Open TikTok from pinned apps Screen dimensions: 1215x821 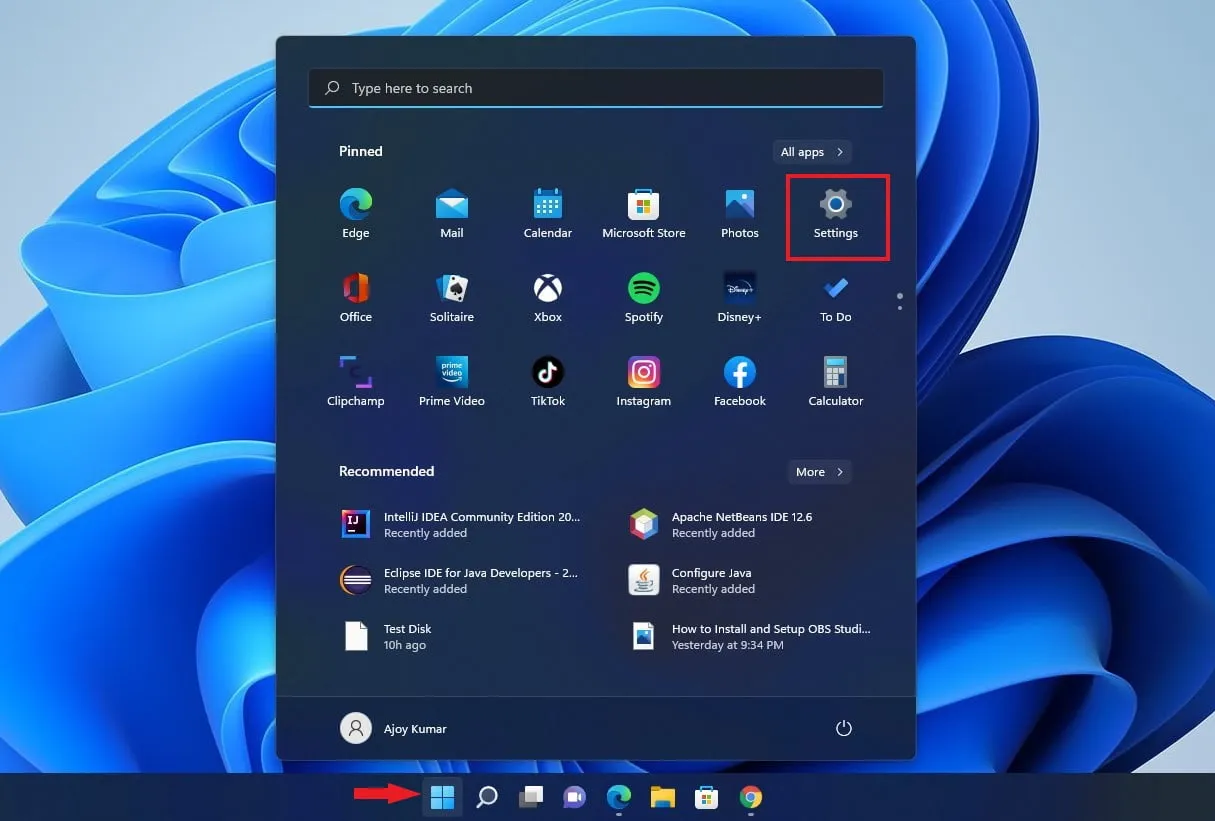point(547,381)
